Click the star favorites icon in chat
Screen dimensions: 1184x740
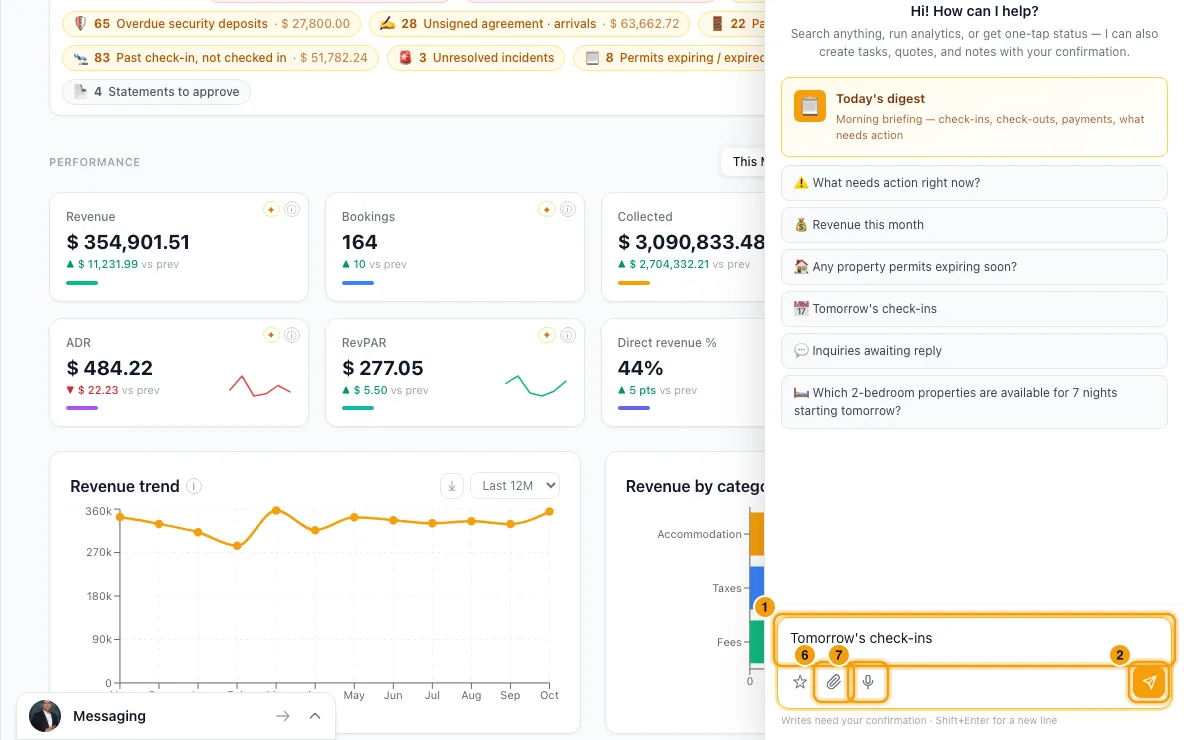pyautogui.click(x=800, y=682)
